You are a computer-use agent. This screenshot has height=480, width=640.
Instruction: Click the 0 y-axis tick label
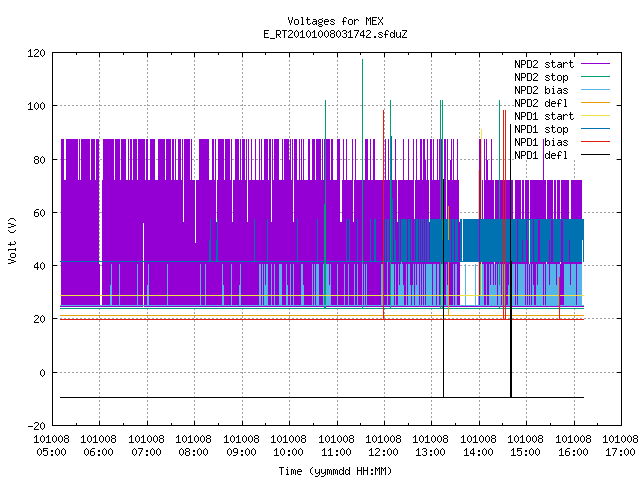42,373
